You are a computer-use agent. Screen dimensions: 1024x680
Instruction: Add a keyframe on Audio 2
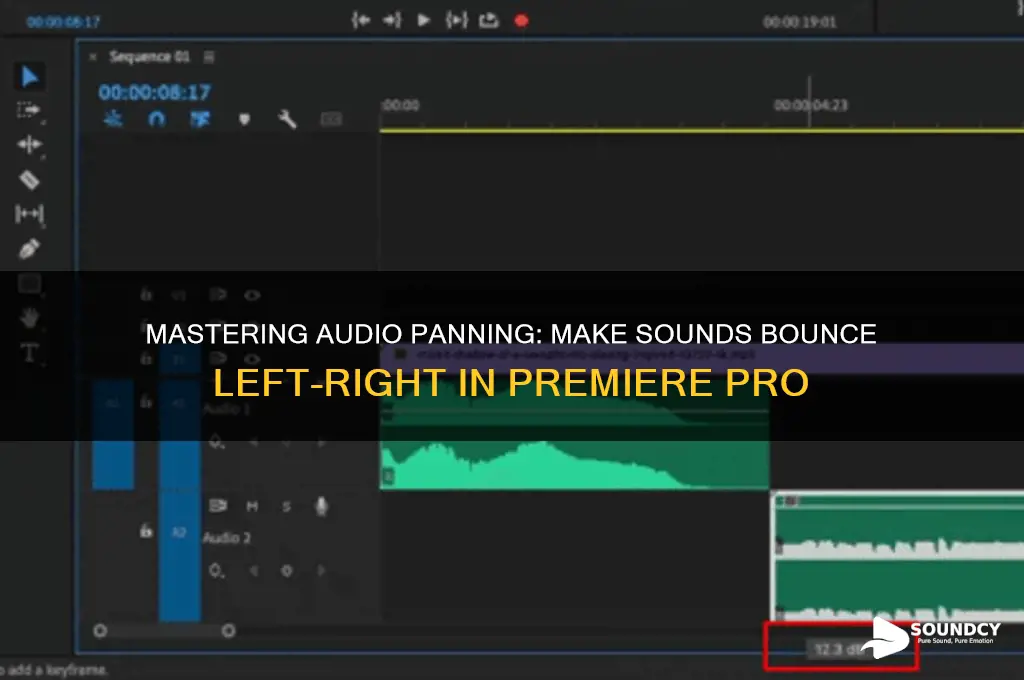[x=287, y=571]
